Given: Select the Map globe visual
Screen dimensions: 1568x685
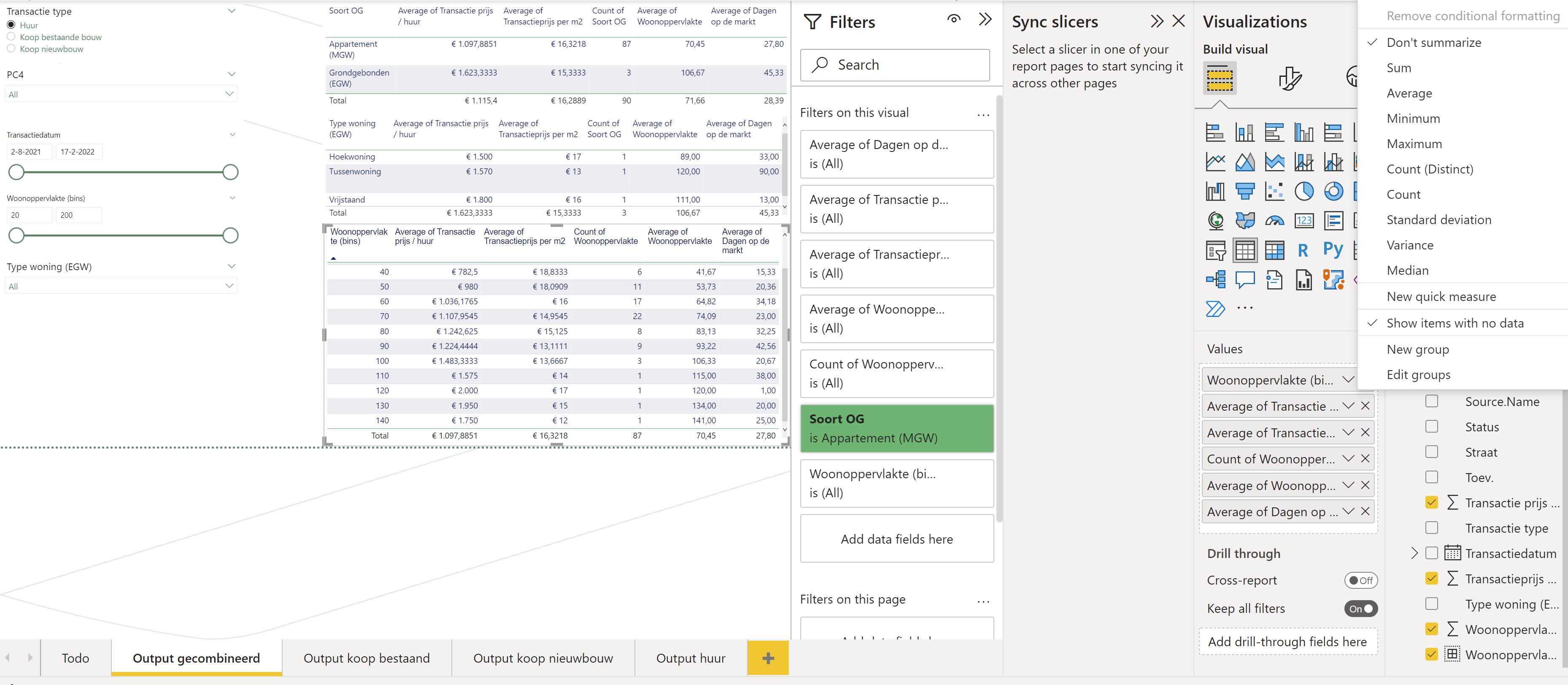Looking at the screenshot, I should click(1215, 220).
